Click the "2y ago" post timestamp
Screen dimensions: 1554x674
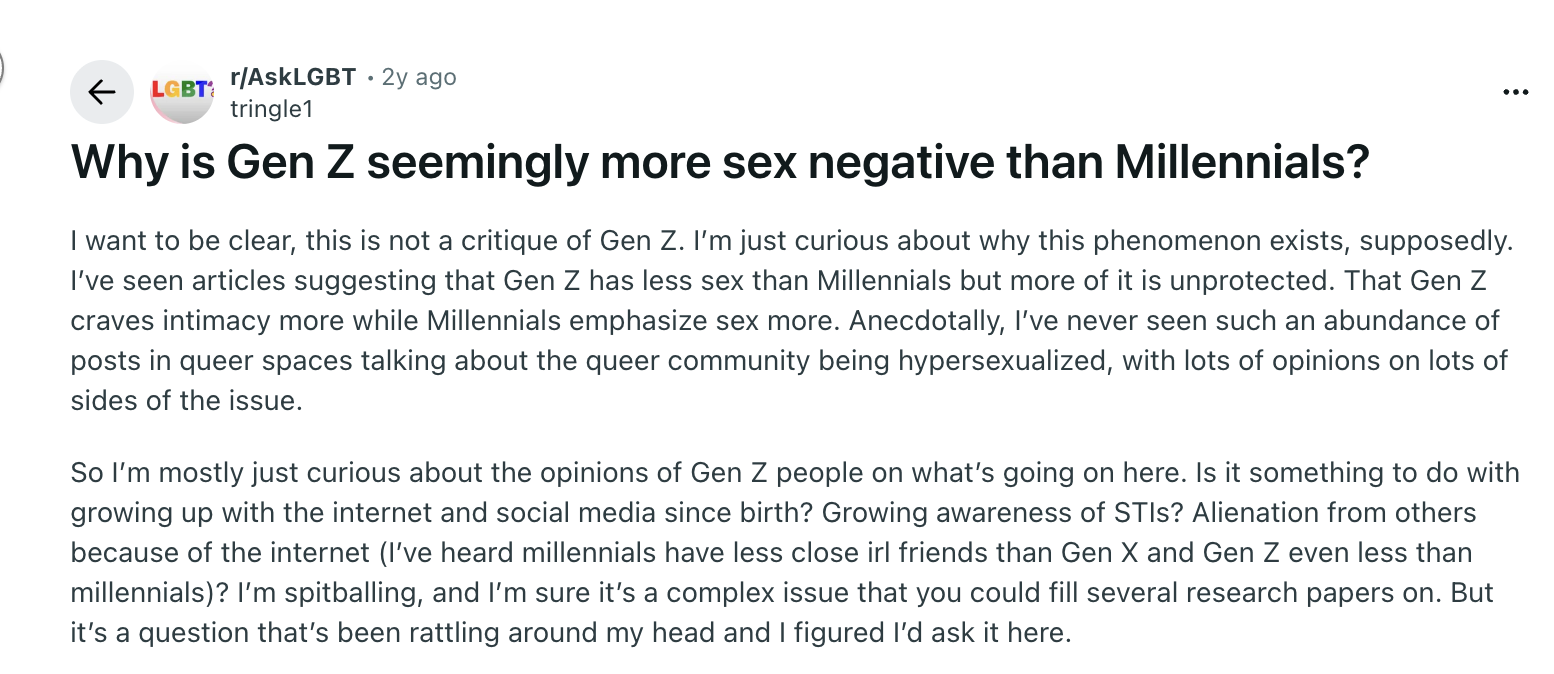point(419,77)
